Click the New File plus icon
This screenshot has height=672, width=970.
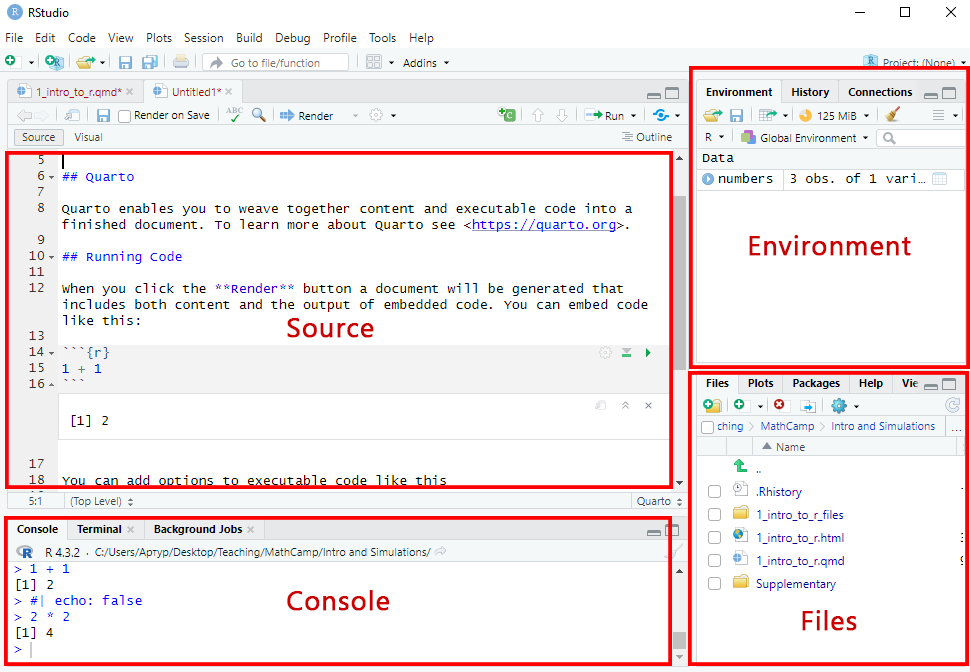tap(11, 61)
